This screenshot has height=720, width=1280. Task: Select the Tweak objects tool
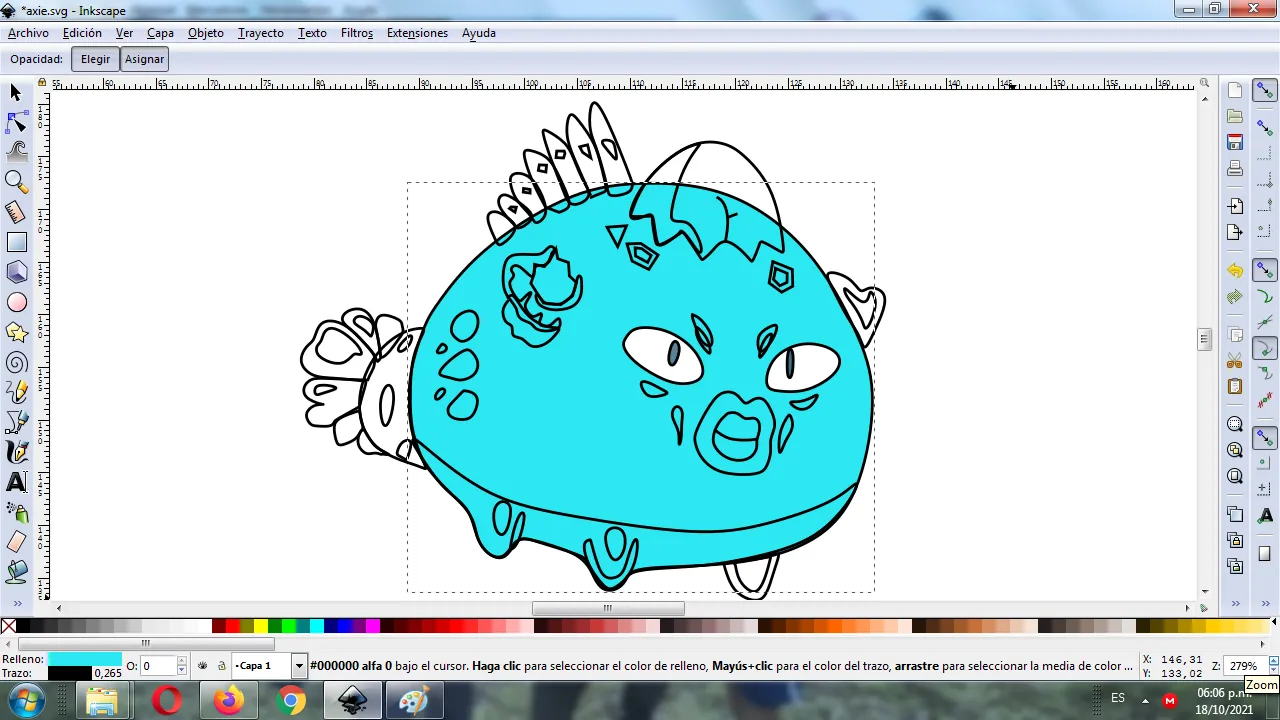pyautogui.click(x=16, y=152)
